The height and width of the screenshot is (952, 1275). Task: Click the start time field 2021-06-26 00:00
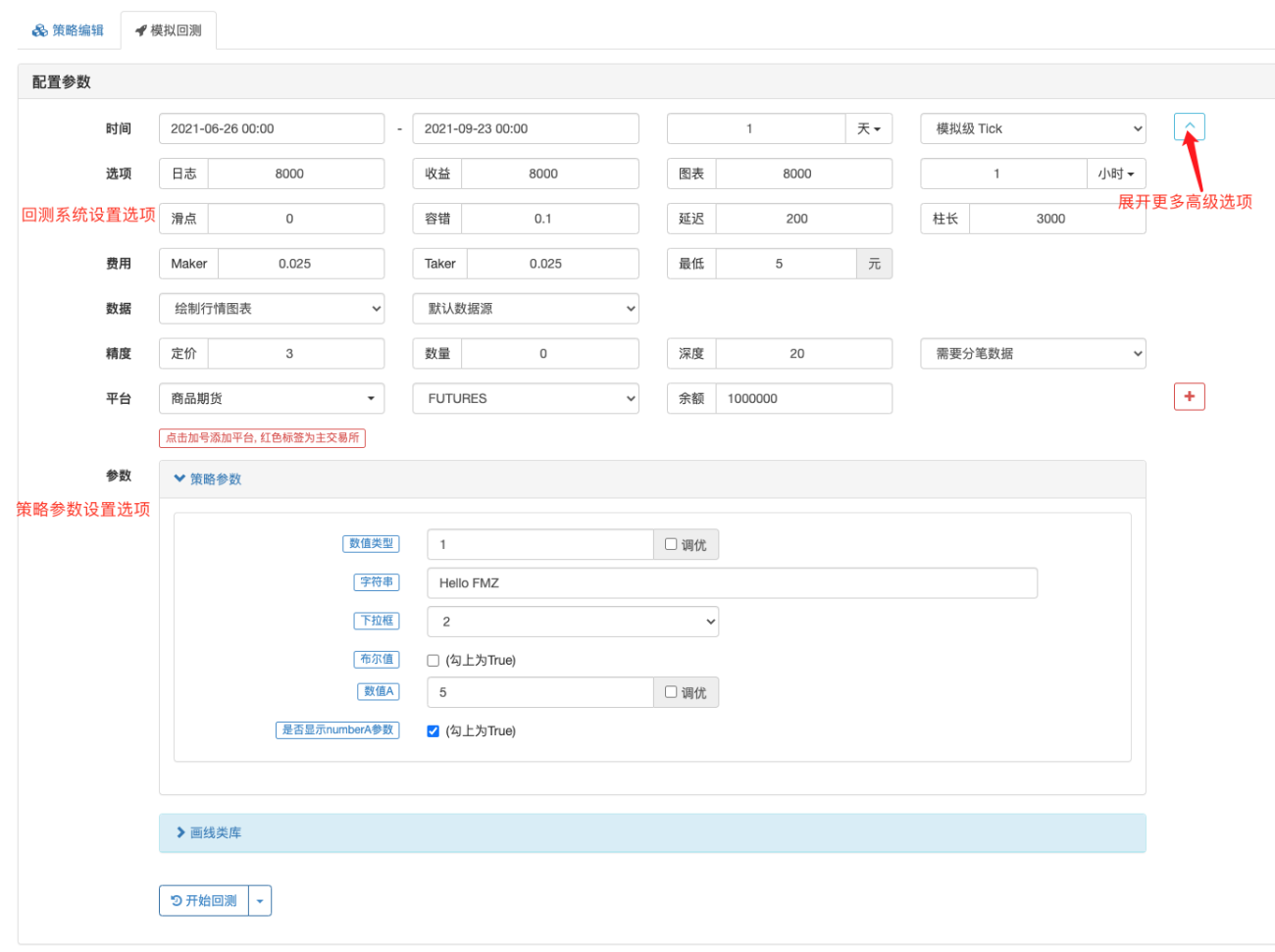pos(272,128)
